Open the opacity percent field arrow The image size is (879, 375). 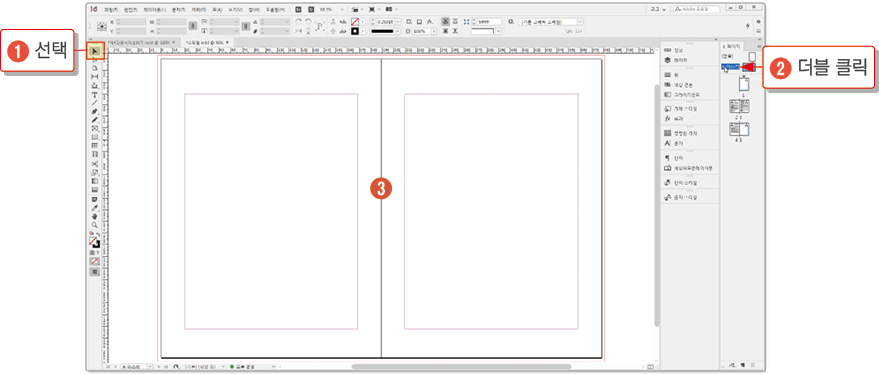click(x=434, y=31)
